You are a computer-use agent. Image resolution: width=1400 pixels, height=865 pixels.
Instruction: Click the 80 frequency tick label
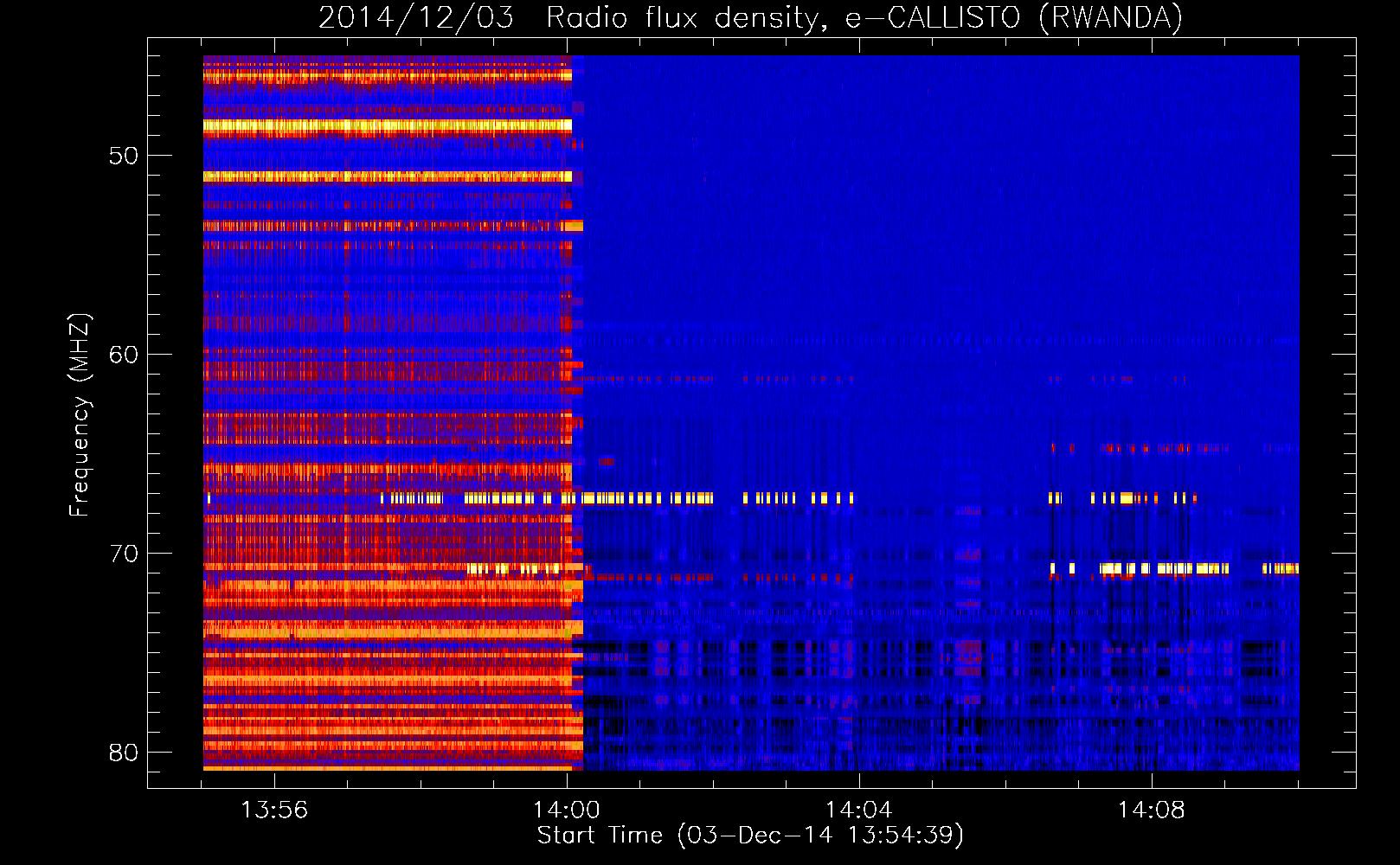click(x=124, y=753)
